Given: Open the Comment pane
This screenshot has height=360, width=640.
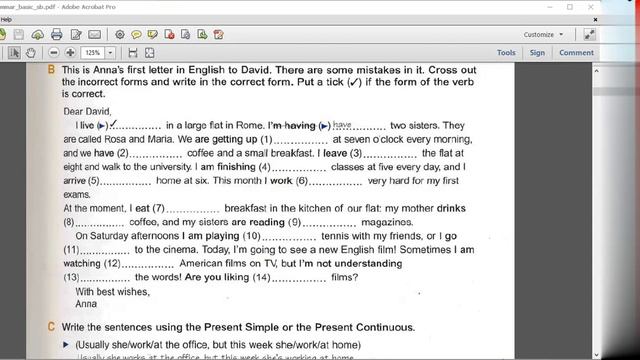Looking at the screenshot, I should [576, 53].
